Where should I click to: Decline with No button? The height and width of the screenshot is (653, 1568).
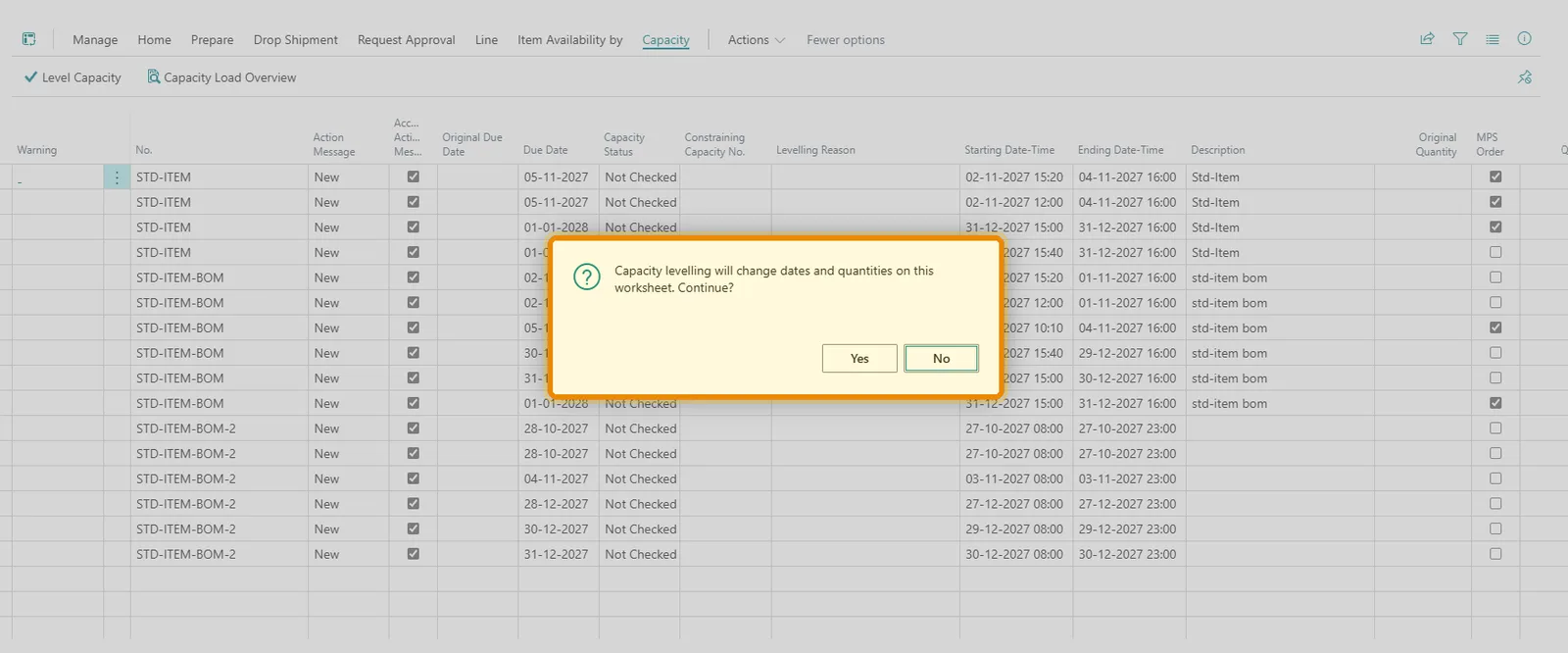coord(942,359)
